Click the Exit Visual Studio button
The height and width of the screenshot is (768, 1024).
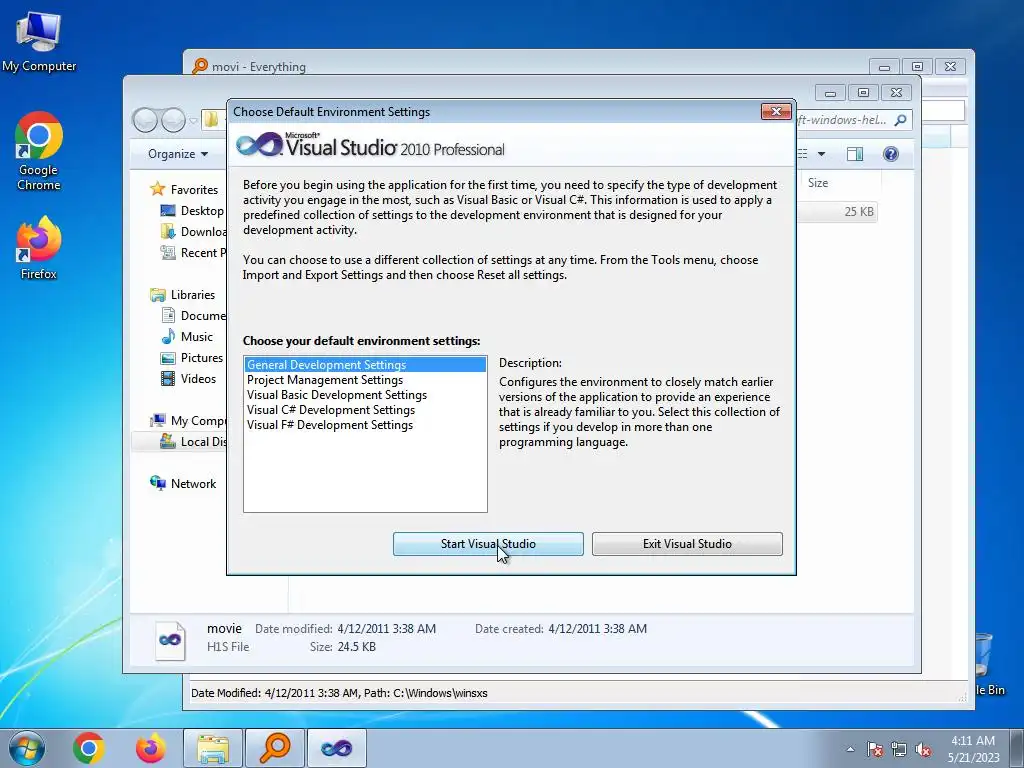[x=687, y=544]
